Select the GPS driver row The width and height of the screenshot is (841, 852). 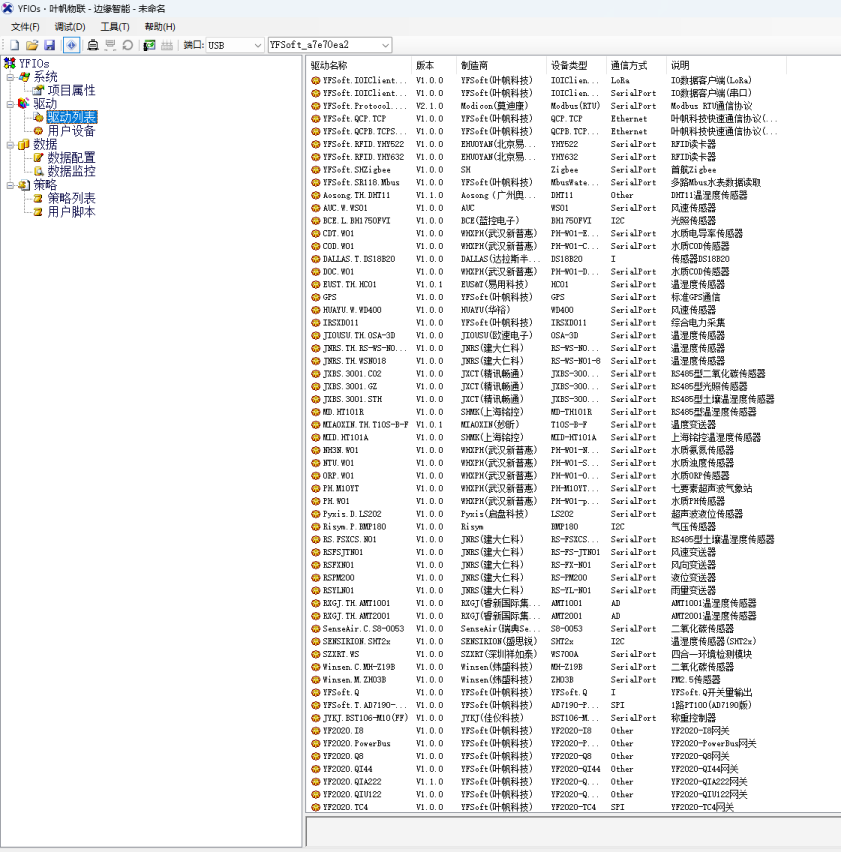click(330, 297)
